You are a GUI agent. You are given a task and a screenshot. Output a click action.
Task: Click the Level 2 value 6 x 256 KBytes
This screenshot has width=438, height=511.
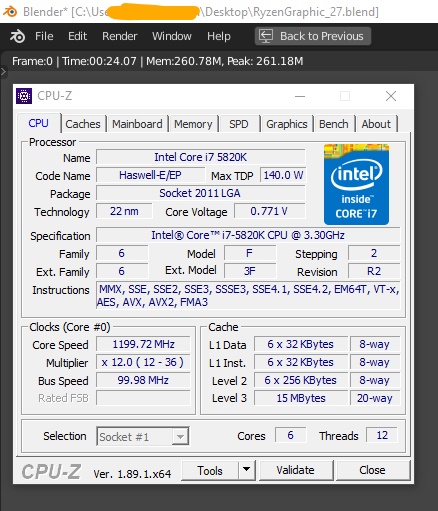click(x=301, y=380)
